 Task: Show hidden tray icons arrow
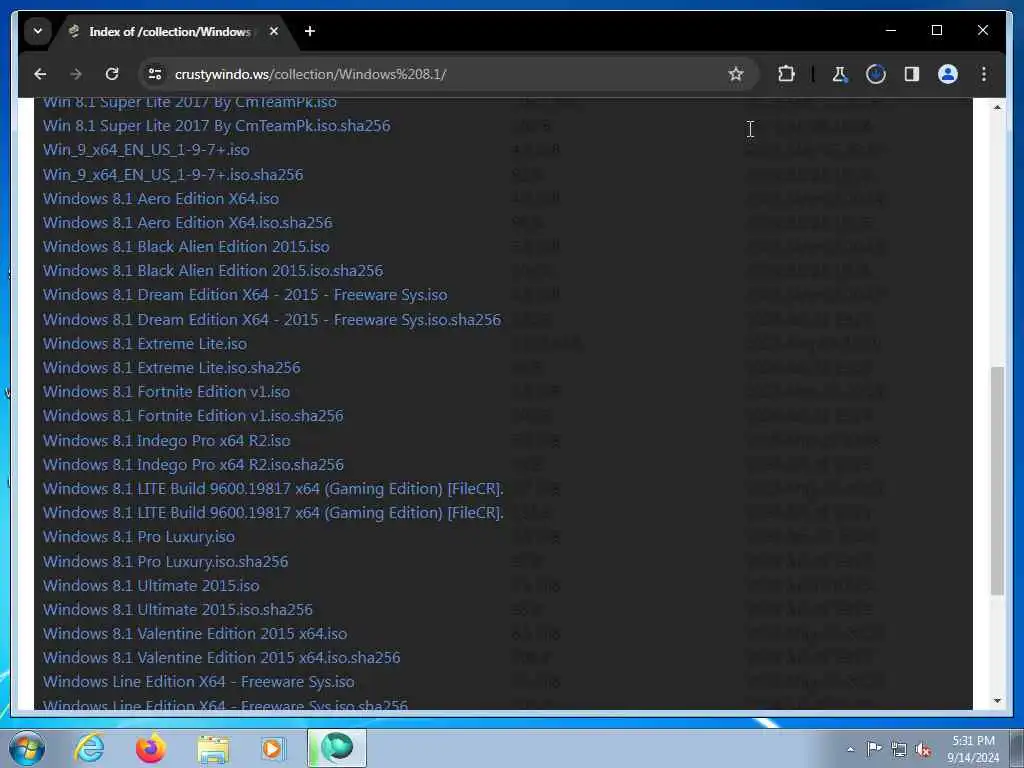click(850, 749)
